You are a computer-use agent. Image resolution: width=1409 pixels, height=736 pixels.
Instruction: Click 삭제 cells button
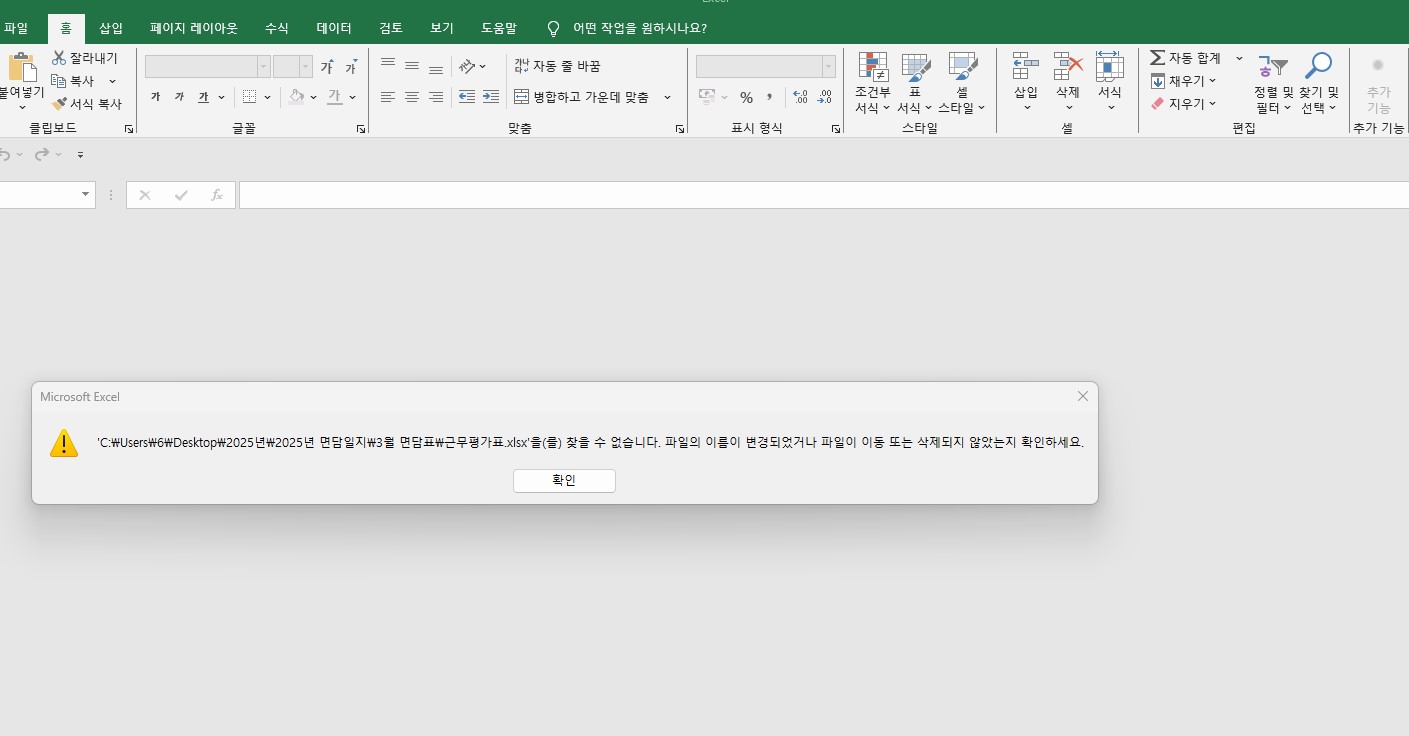(x=1068, y=82)
